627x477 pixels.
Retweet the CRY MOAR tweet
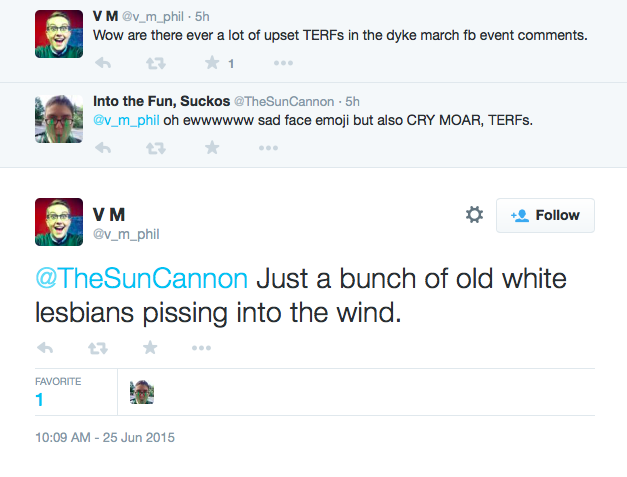coord(156,147)
